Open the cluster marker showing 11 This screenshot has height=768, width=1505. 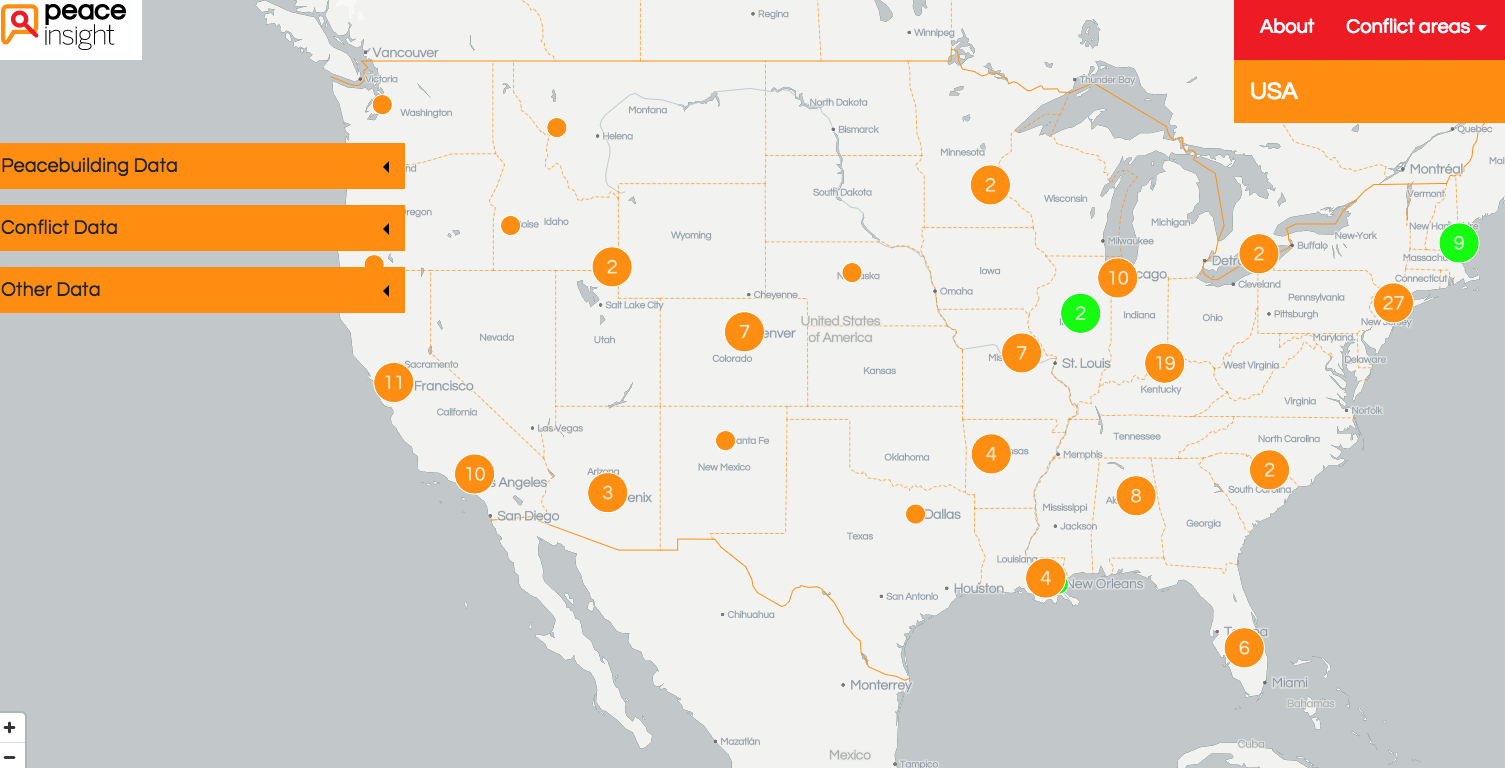coord(393,383)
